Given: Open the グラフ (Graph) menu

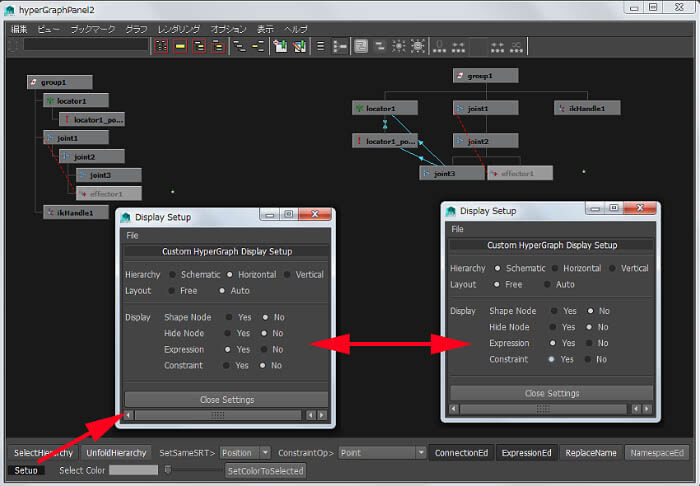Looking at the screenshot, I should (136, 29).
